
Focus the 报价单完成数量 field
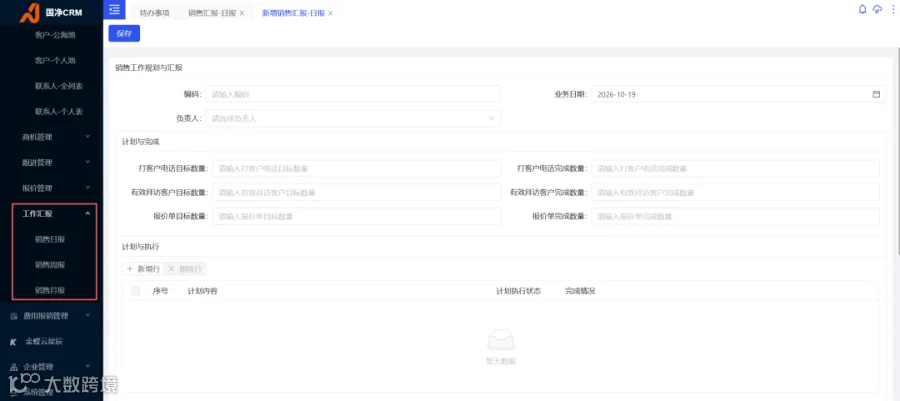click(735, 216)
